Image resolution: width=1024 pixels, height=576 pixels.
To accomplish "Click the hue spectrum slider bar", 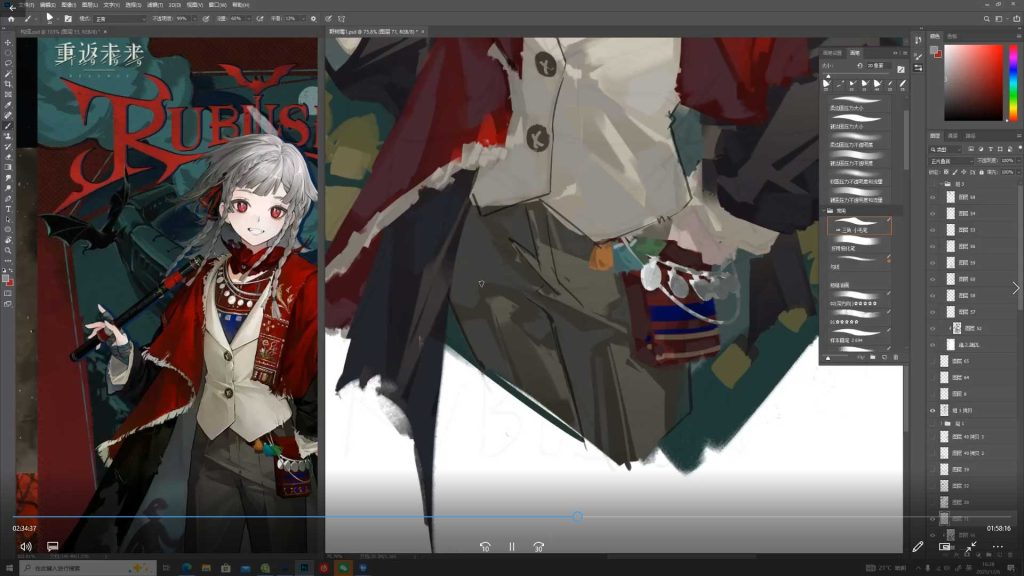I will [1011, 81].
